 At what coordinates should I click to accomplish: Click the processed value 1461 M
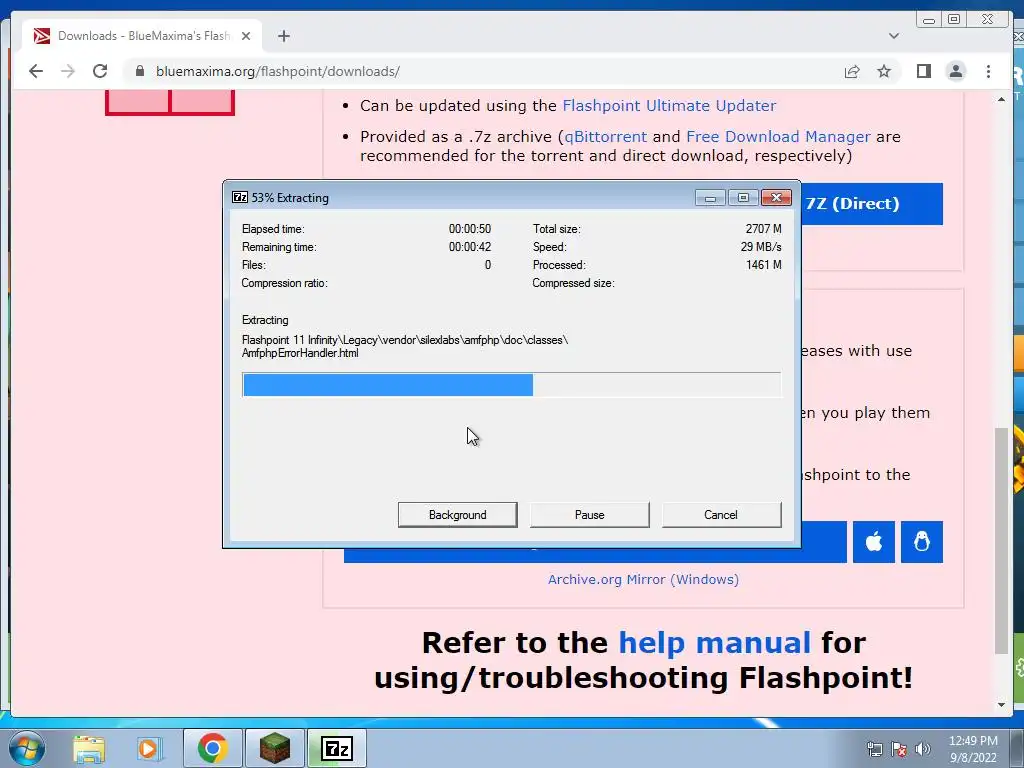point(763,265)
